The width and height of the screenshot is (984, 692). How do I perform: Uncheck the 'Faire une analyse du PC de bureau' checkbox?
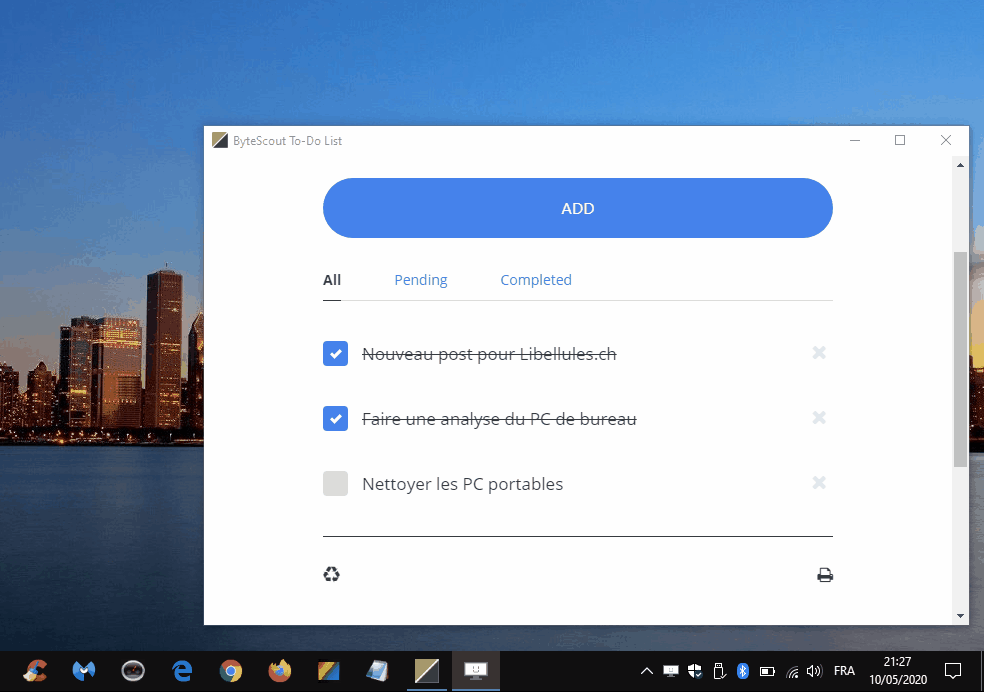pos(335,418)
